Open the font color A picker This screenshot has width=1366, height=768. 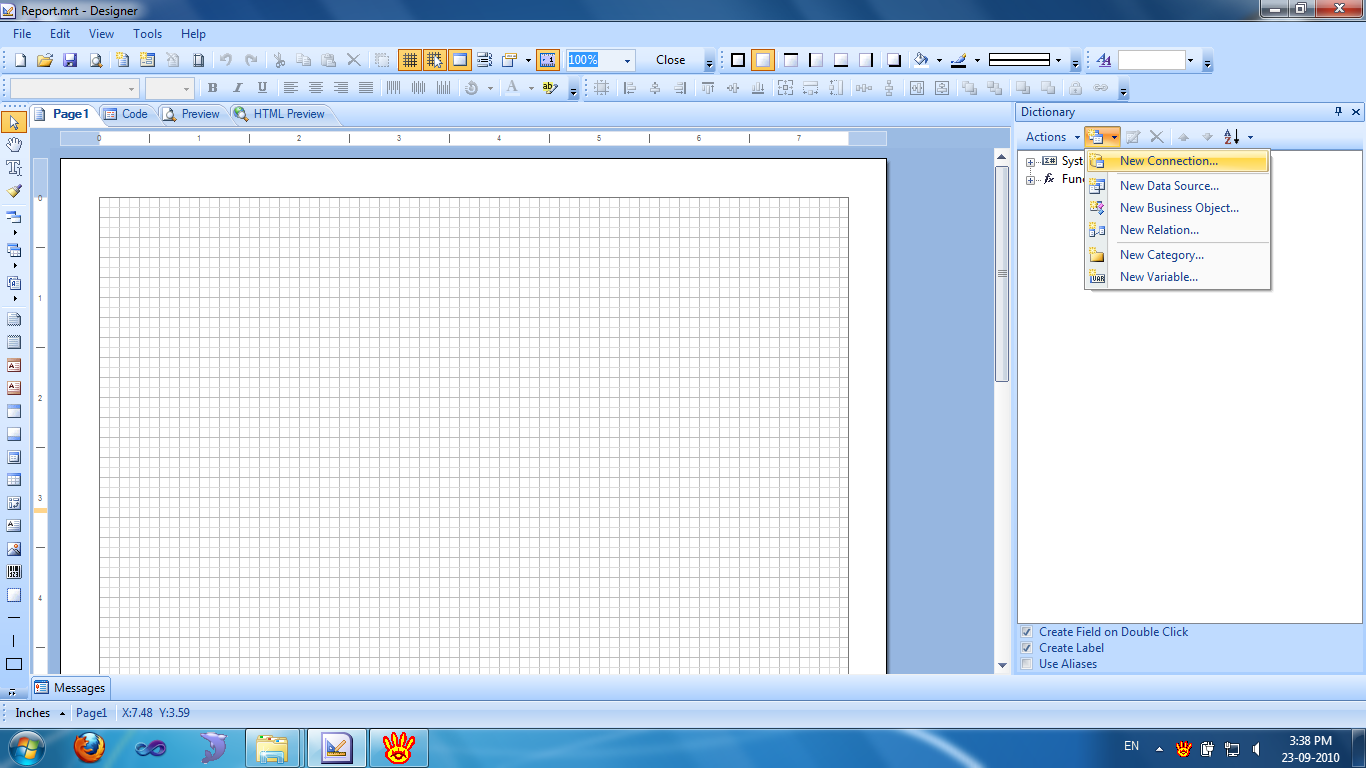pos(511,88)
